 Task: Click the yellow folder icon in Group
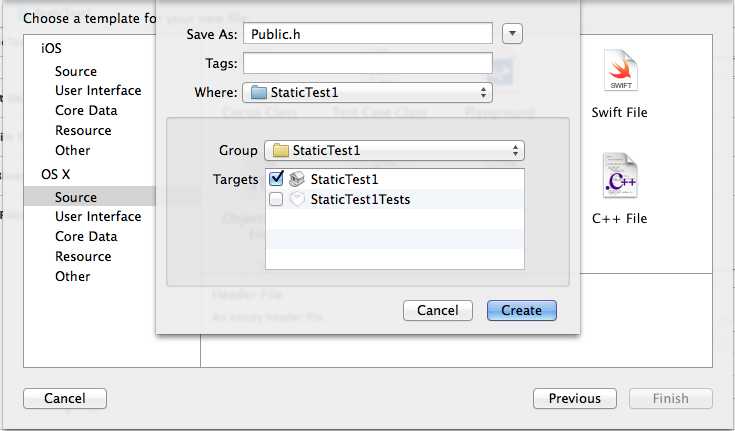click(281, 151)
